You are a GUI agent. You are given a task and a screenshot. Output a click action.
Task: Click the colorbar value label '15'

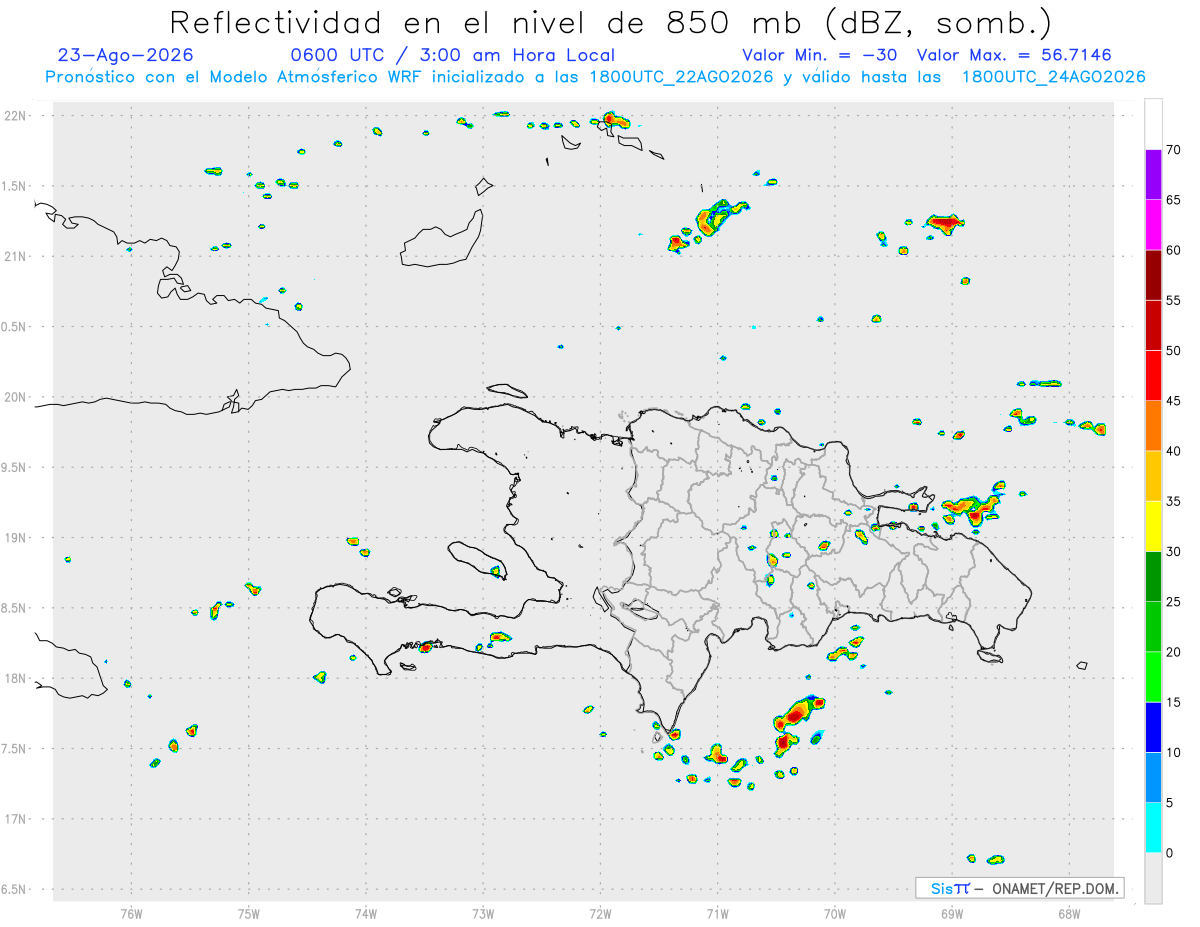pyautogui.click(x=1174, y=702)
